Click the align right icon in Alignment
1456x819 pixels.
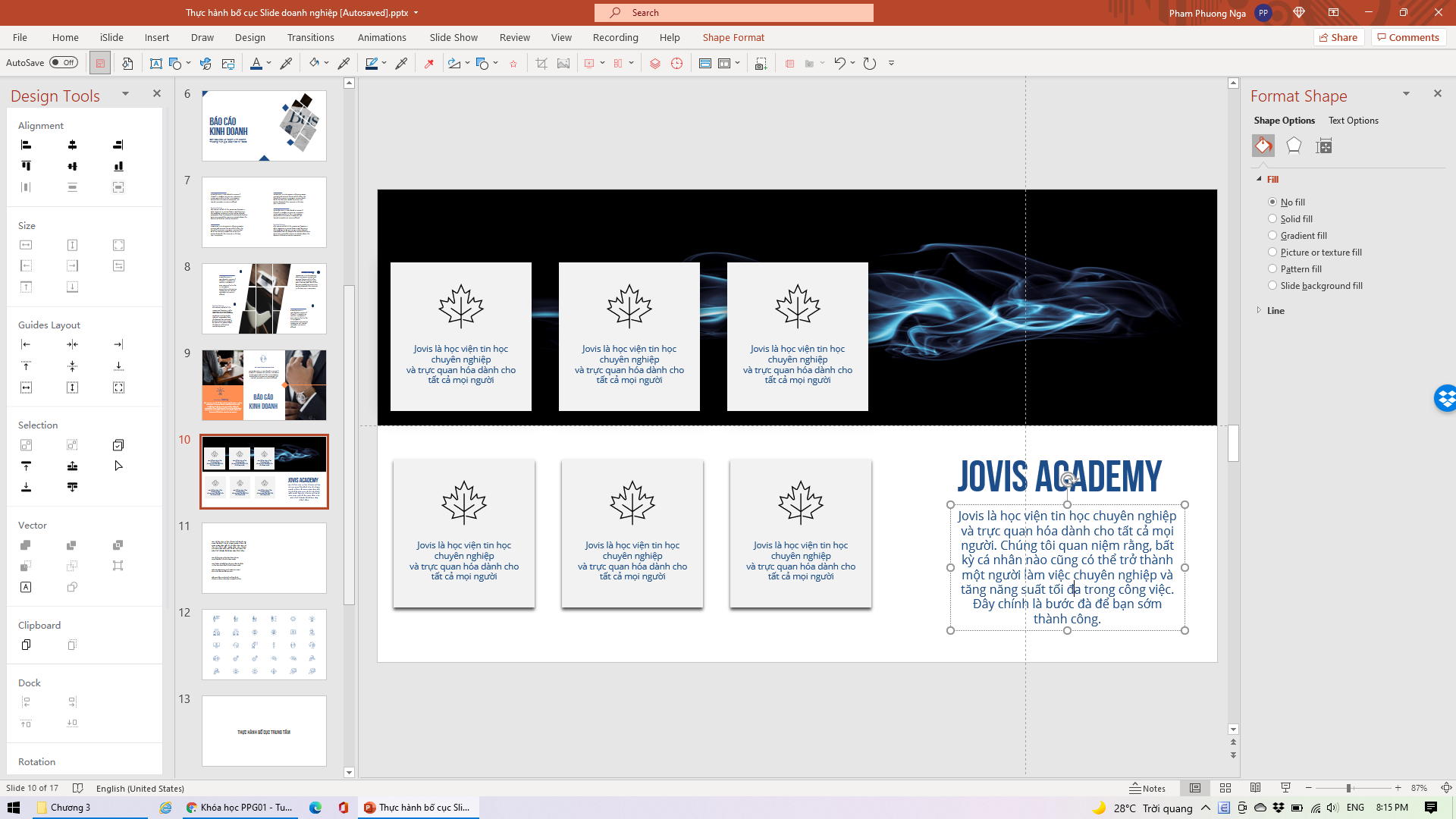pos(118,145)
